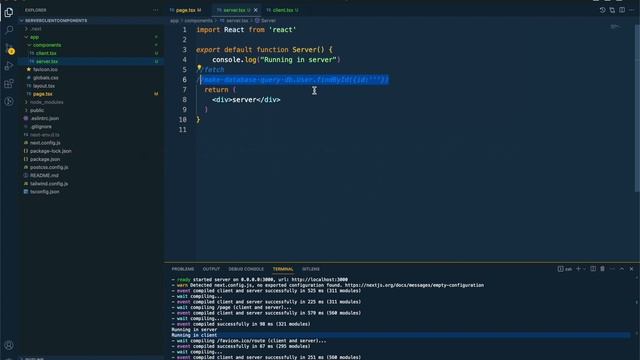Switch to the client.tsx editor tab
This screenshot has height=360, width=640.
pos(283,10)
